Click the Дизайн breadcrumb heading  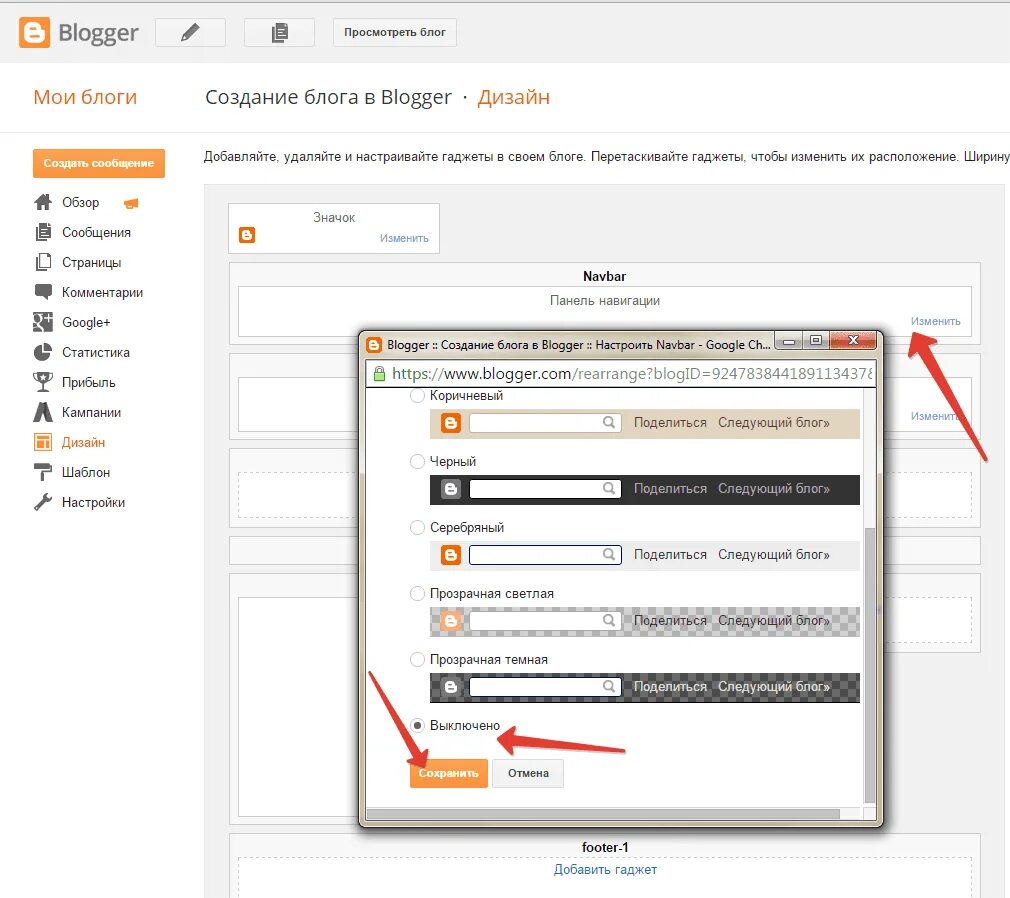point(513,97)
